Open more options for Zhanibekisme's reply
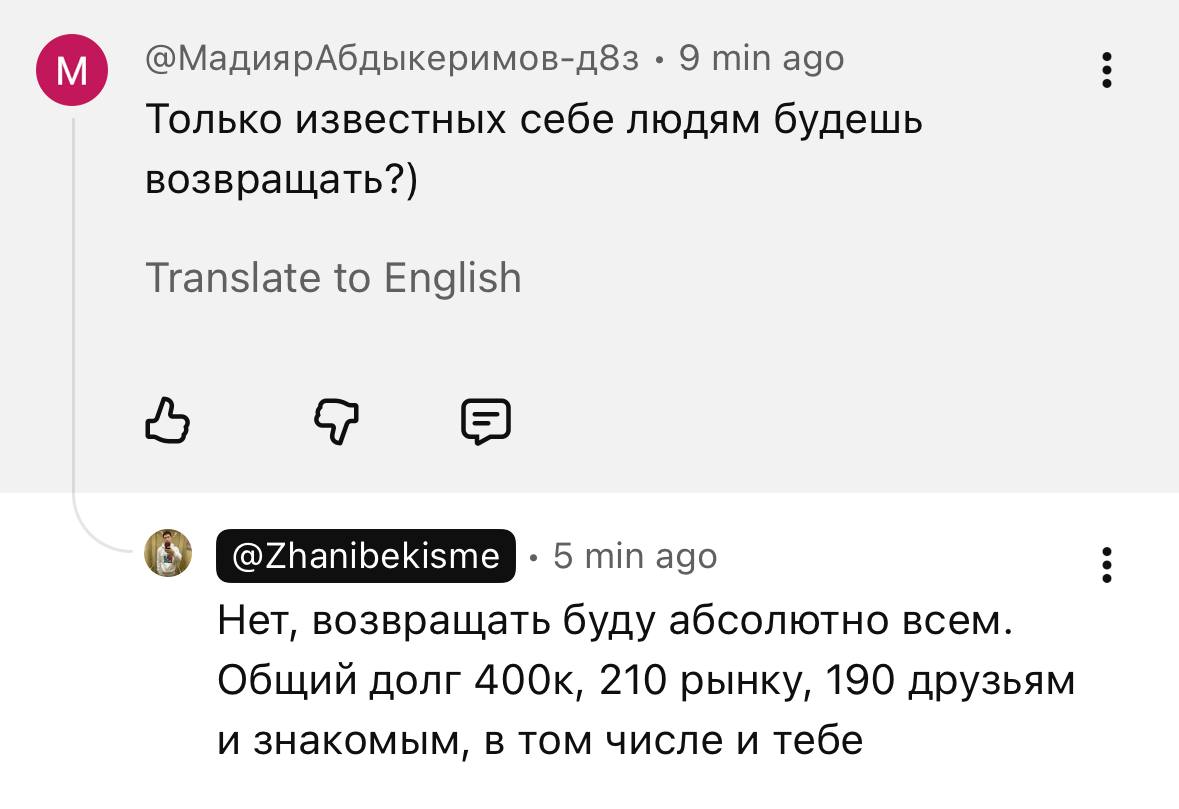Image resolution: width=1179 pixels, height=809 pixels. coord(1106,564)
